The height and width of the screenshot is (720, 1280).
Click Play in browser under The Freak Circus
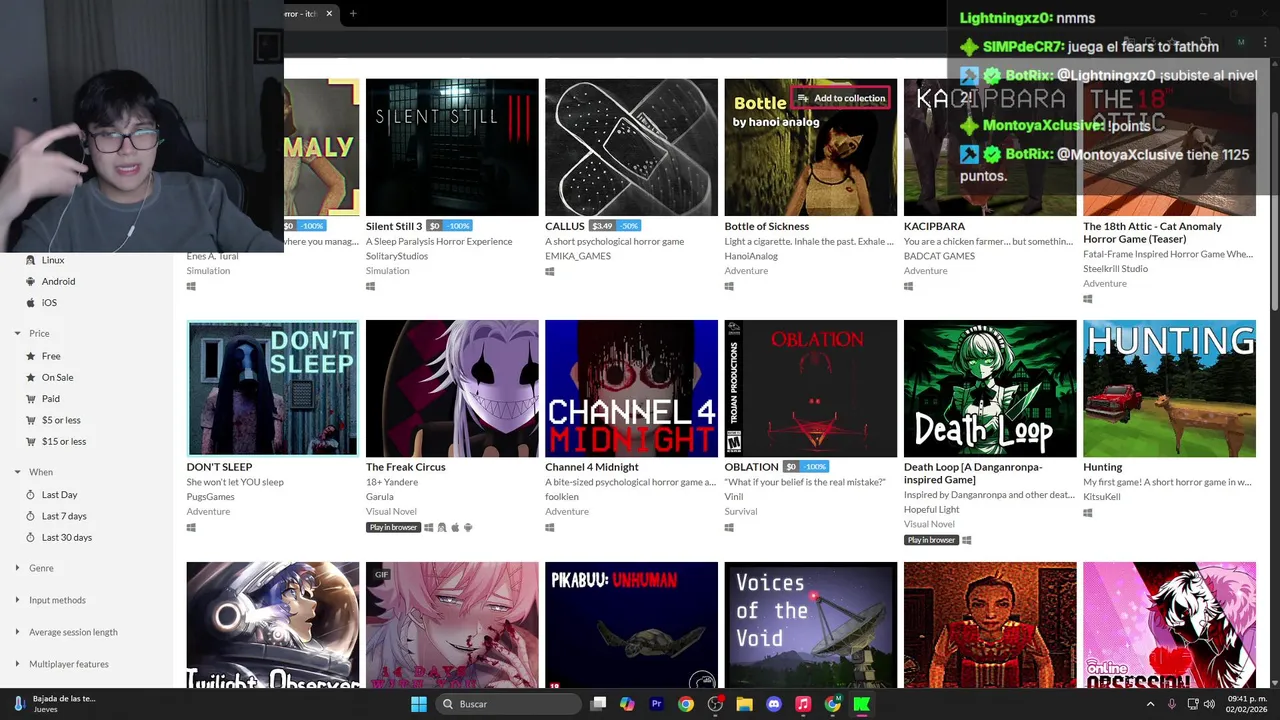(x=393, y=527)
